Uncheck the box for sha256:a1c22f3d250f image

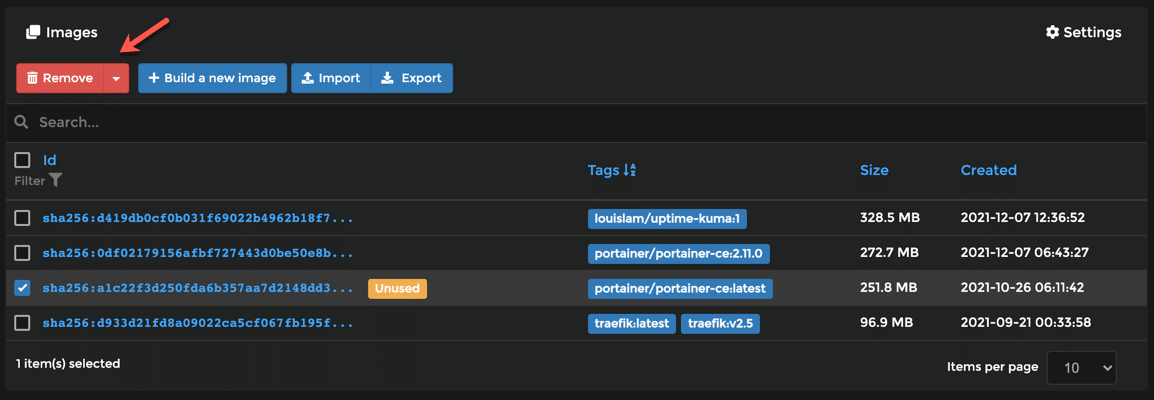click(x=22, y=288)
